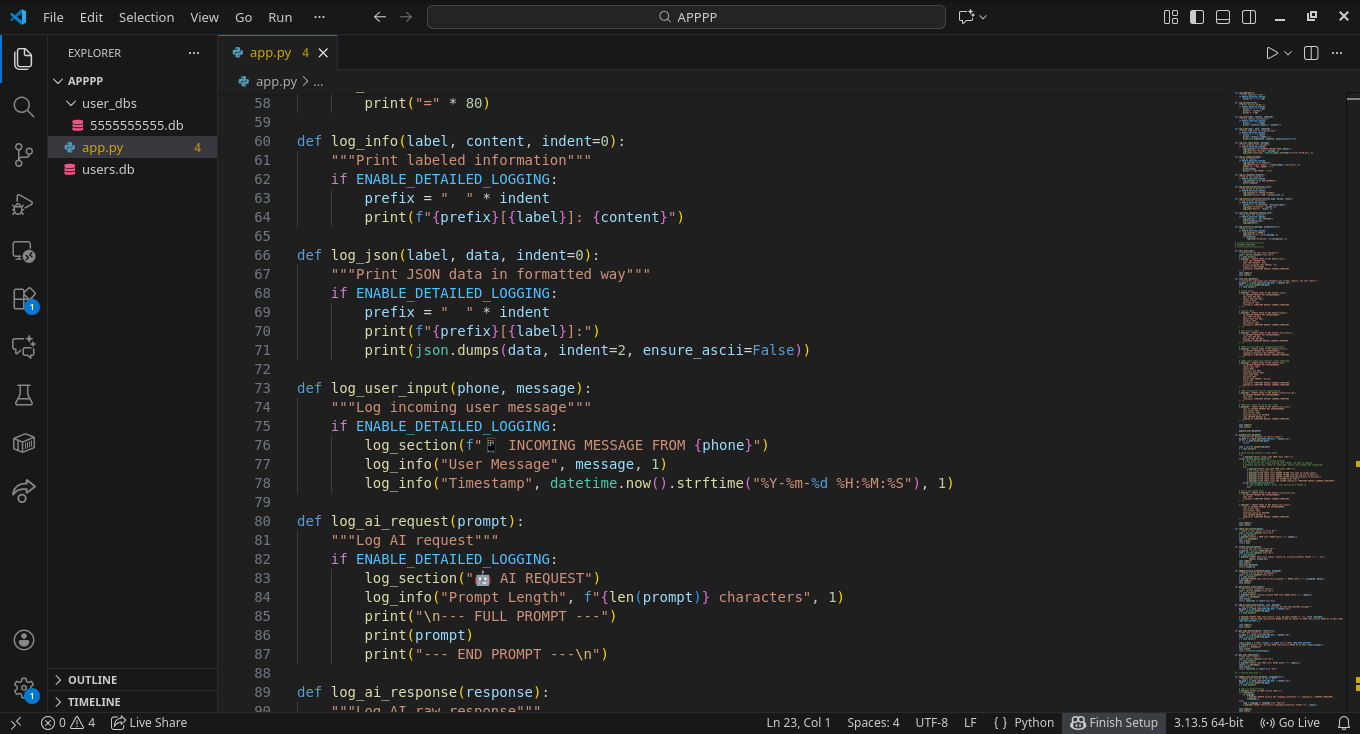Open the Search view
The height and width of the screenshot is (734, 1360).
[x=24, y=106]
